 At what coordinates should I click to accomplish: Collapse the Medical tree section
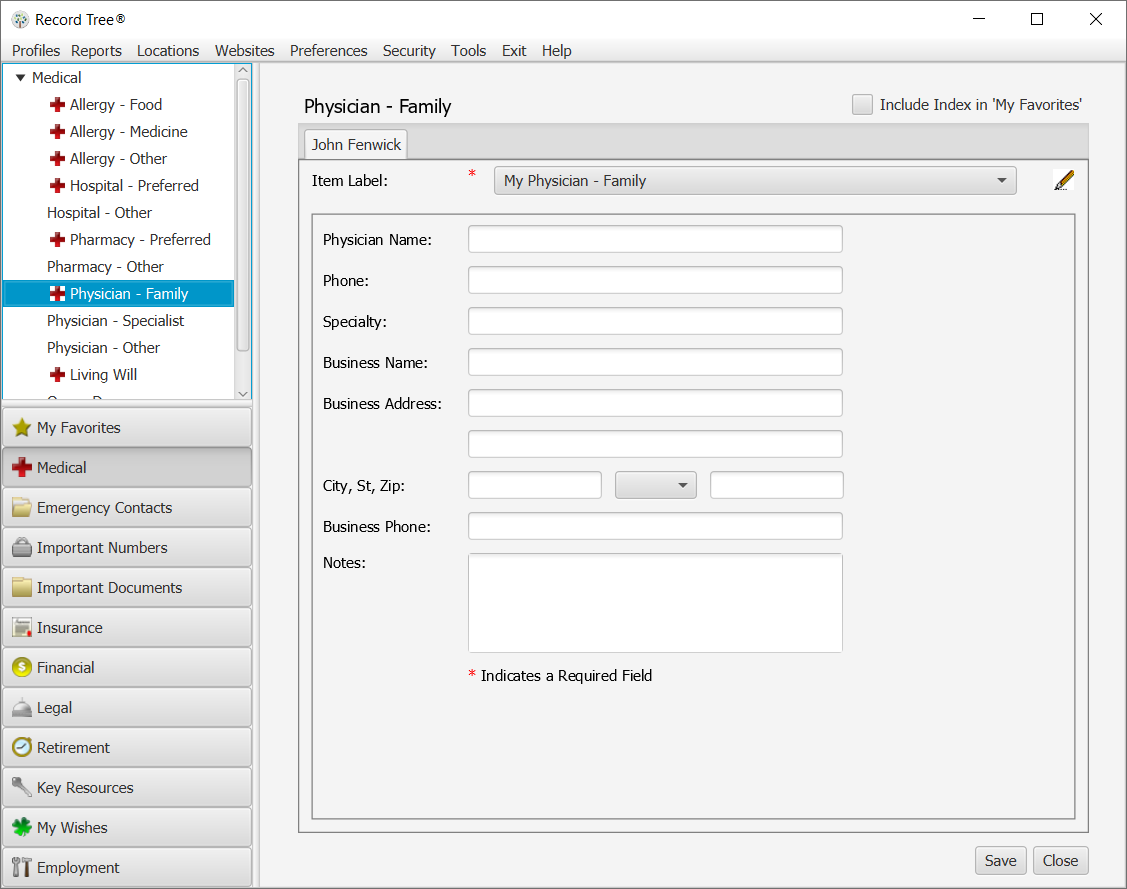point(19,77)
